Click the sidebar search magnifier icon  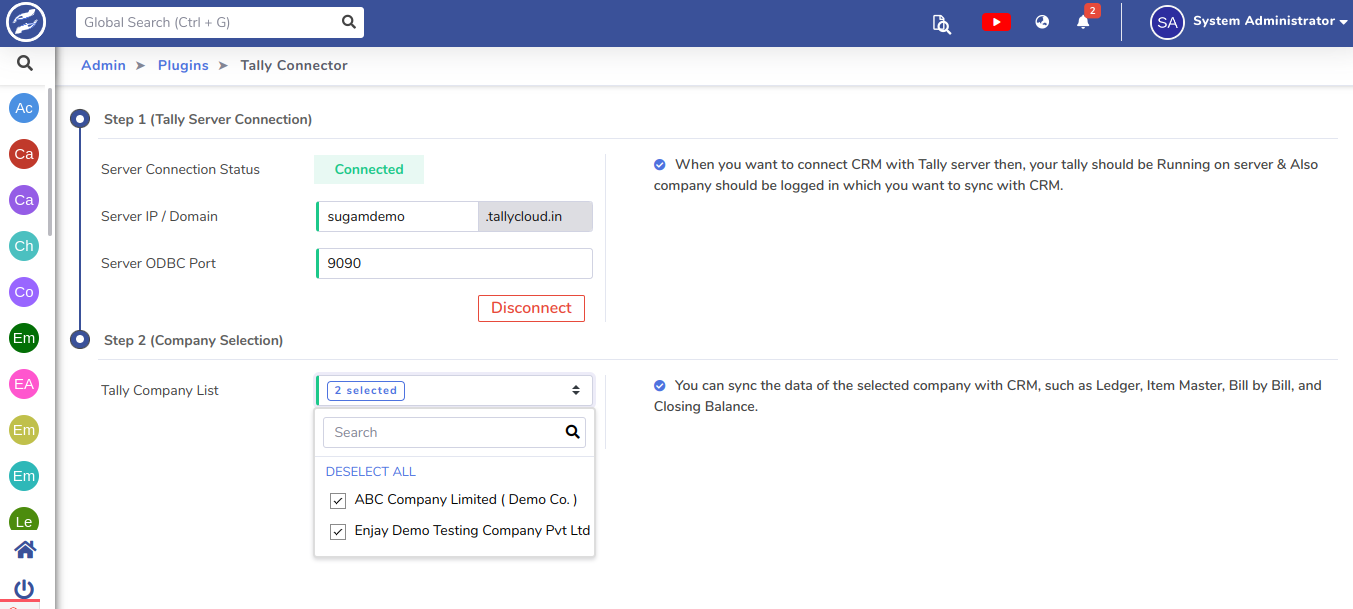coord(25,64)
